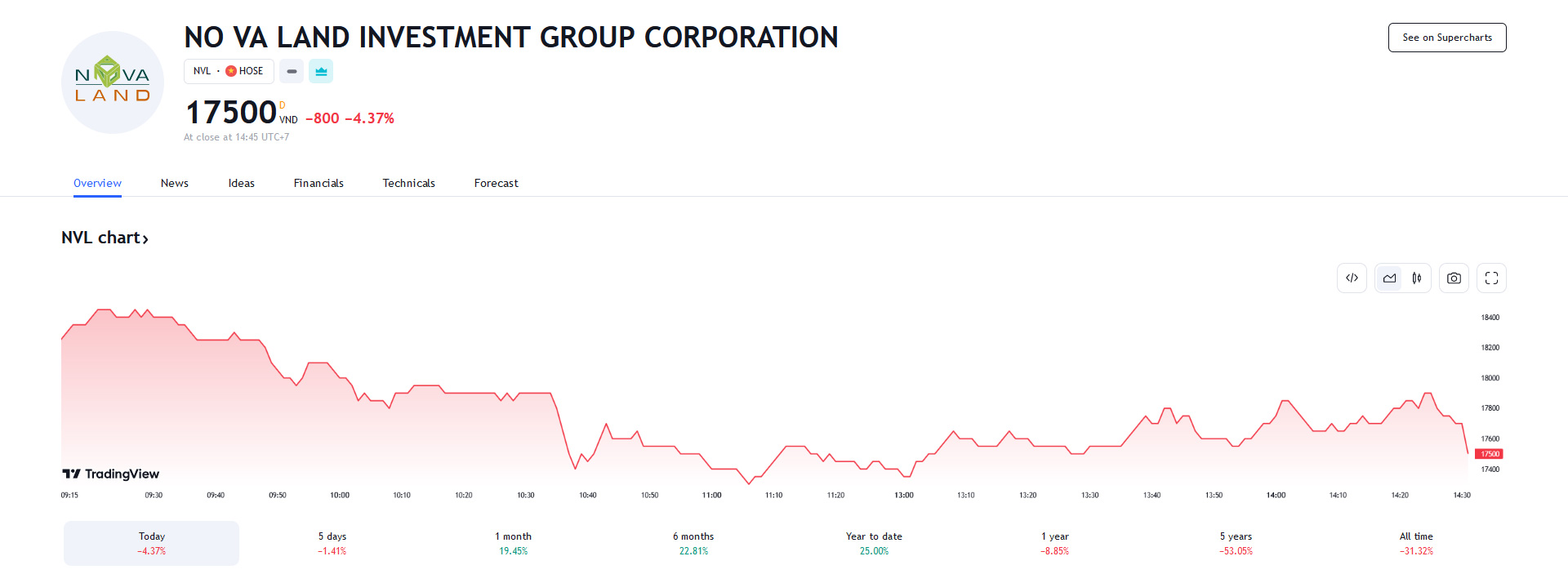Open the Financials tab

pos(318,183)
